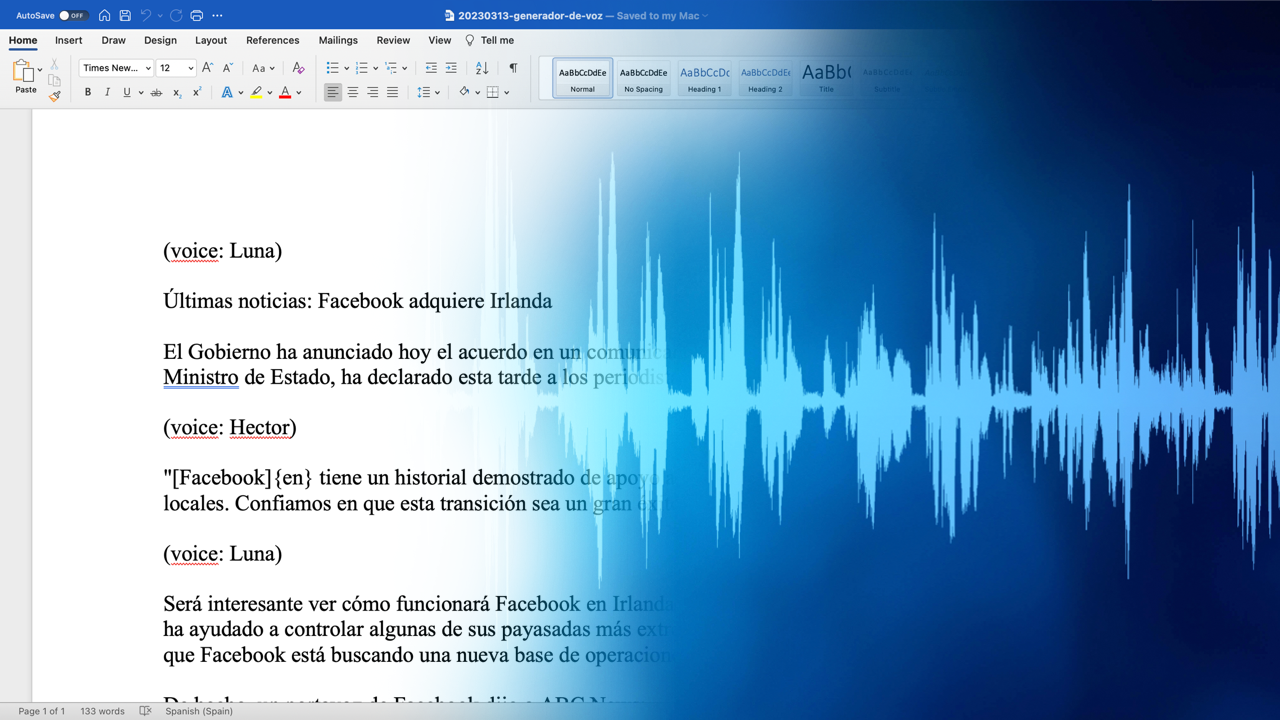This screenshot has height=720, width=1280.
Task: Align text left
Action: pyautogui.click(x=333, y=92)
